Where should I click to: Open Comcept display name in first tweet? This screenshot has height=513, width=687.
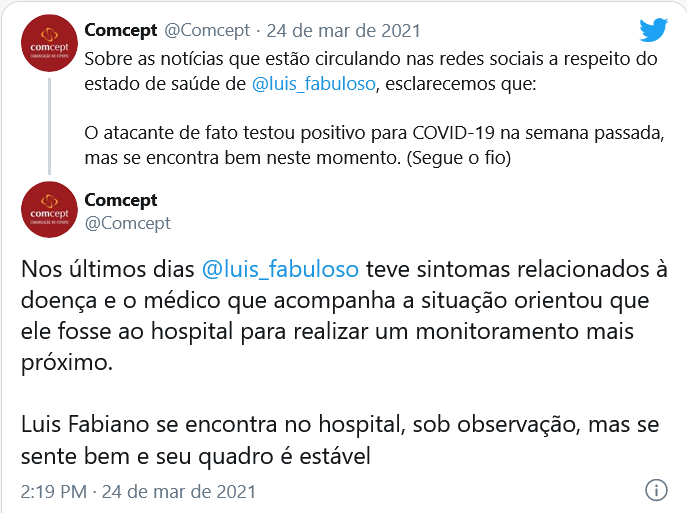tap(118, 30)
